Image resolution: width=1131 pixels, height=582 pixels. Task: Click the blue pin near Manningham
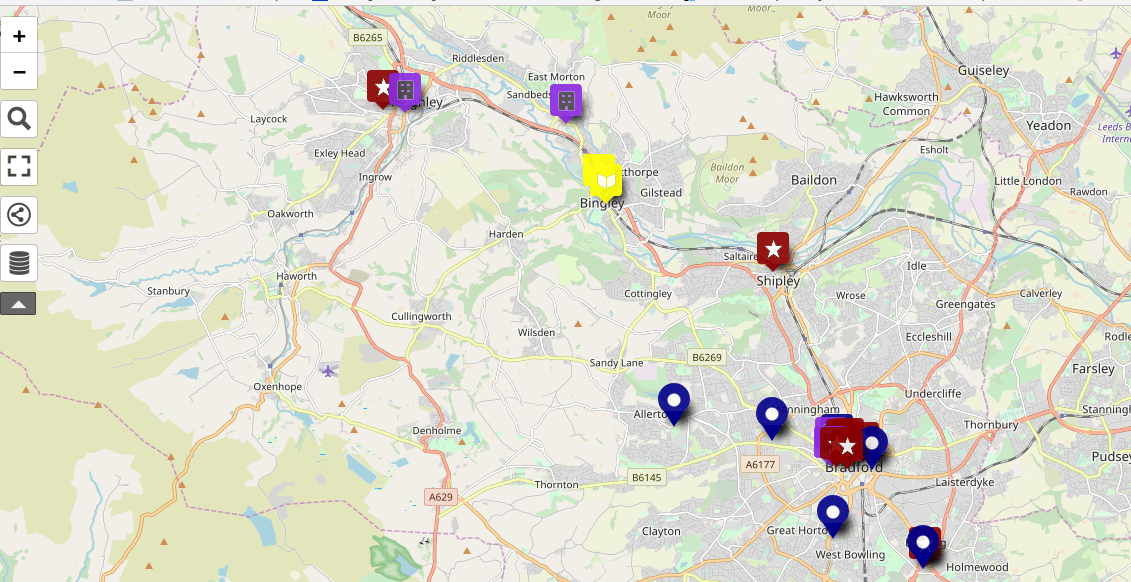coord(771,415)
